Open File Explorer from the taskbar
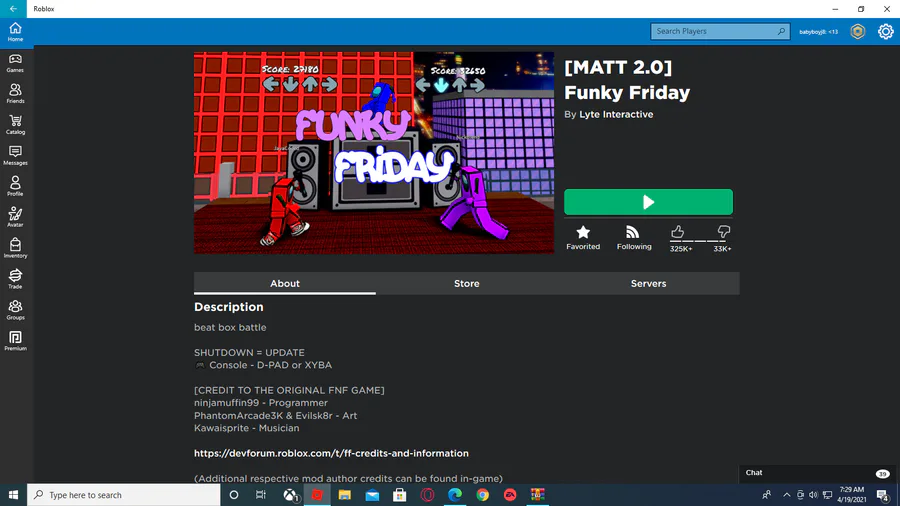 (344, 495)
